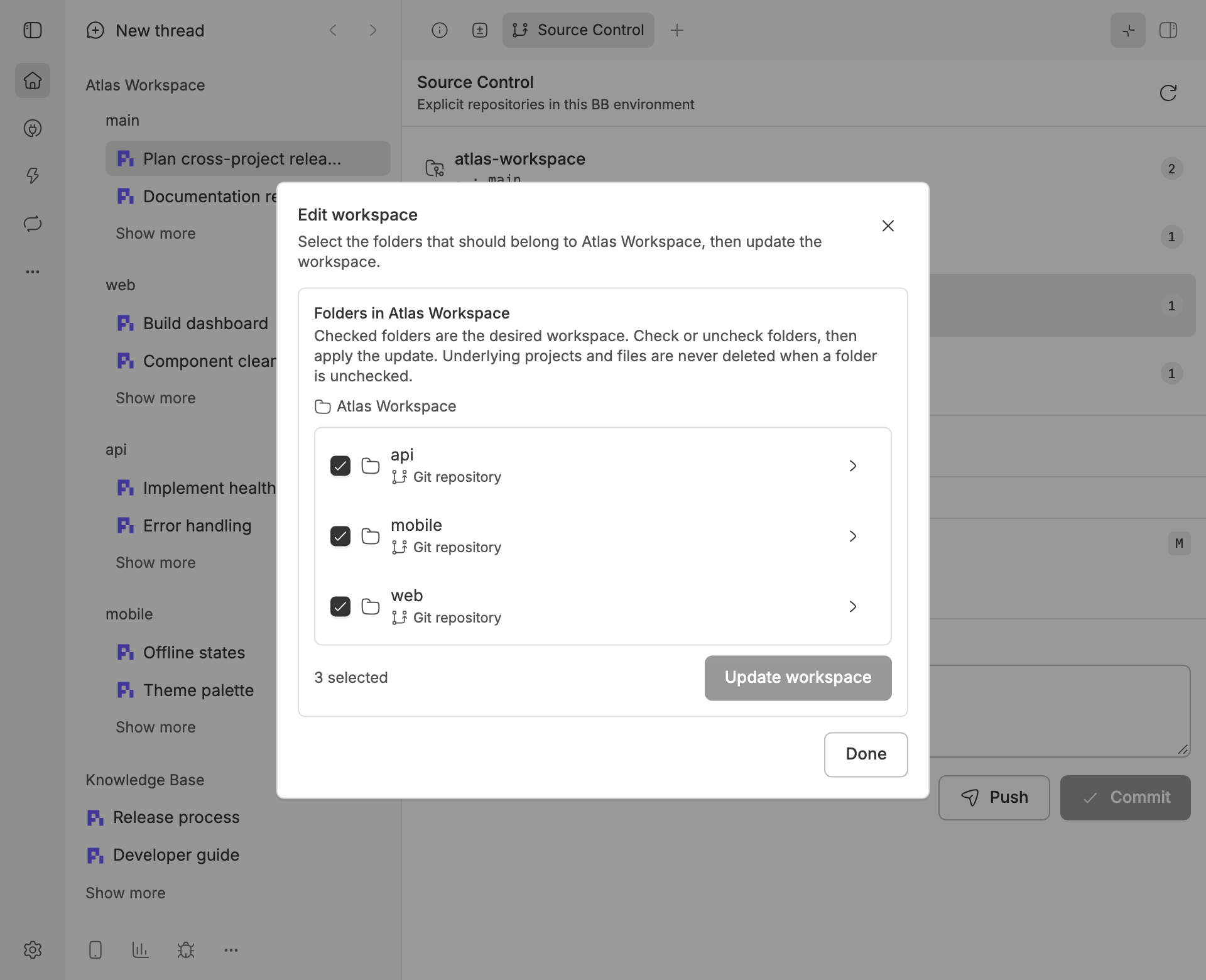Click the mobile device icon in bottom bar
Image resolution: width=1206 pixels, height=980 pixels.
(x=95, y=950)
